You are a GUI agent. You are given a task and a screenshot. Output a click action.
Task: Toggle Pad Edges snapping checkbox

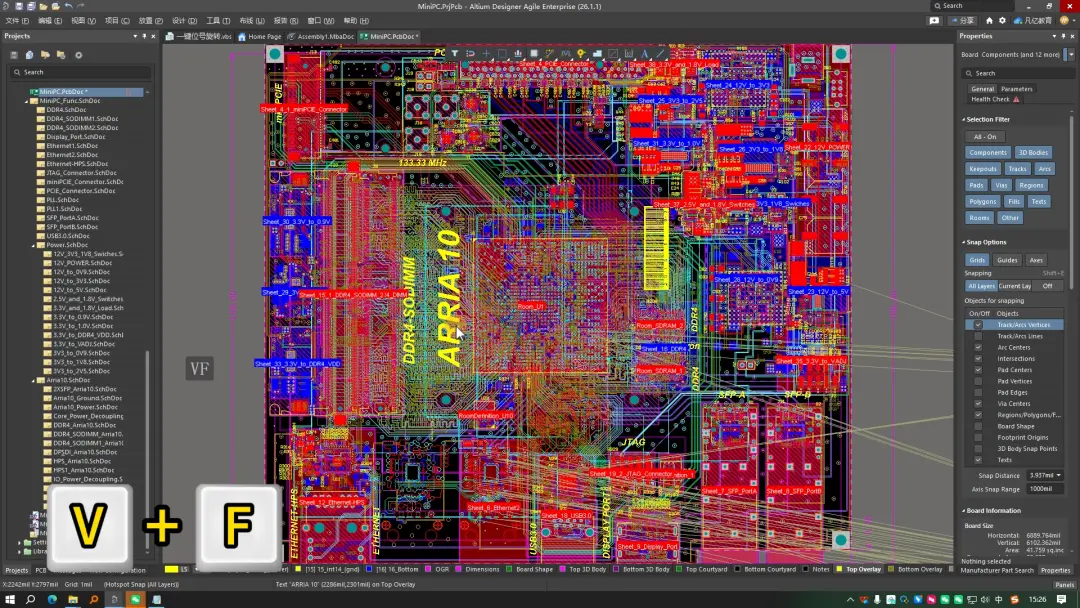978,392
